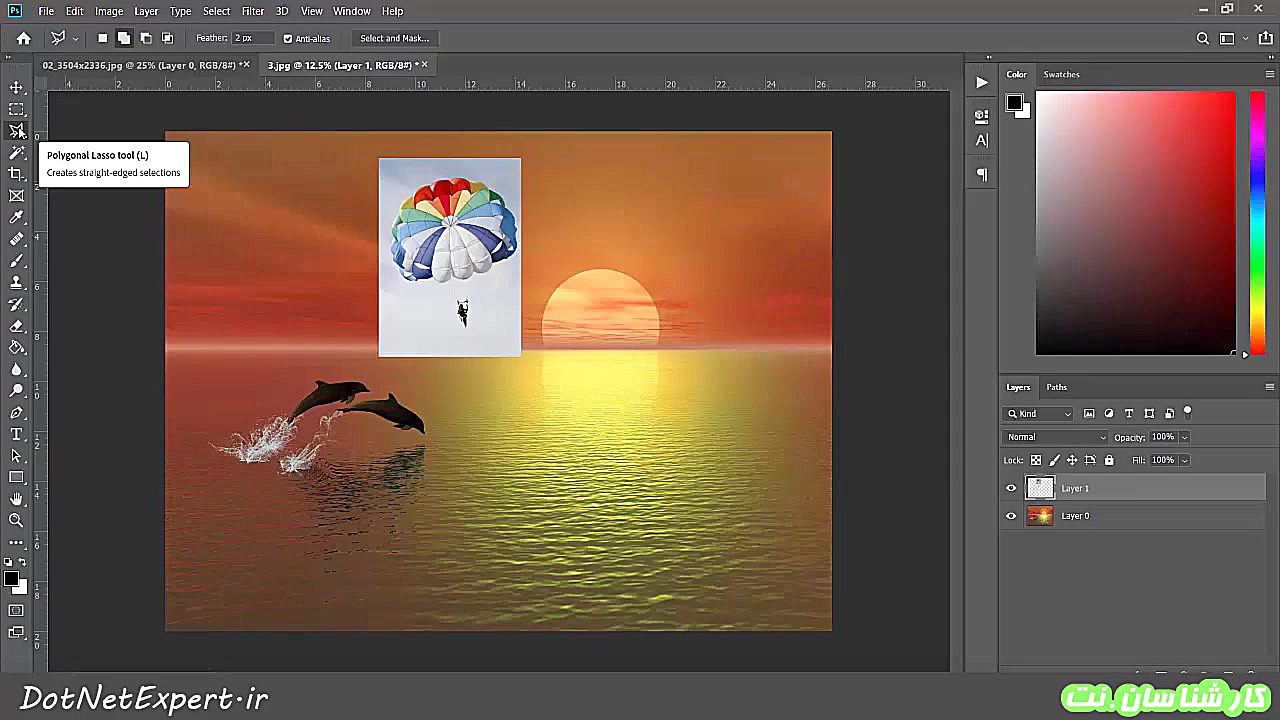Switch to the 02_3504x2336.jpg document tab

(x=138, y=65)
